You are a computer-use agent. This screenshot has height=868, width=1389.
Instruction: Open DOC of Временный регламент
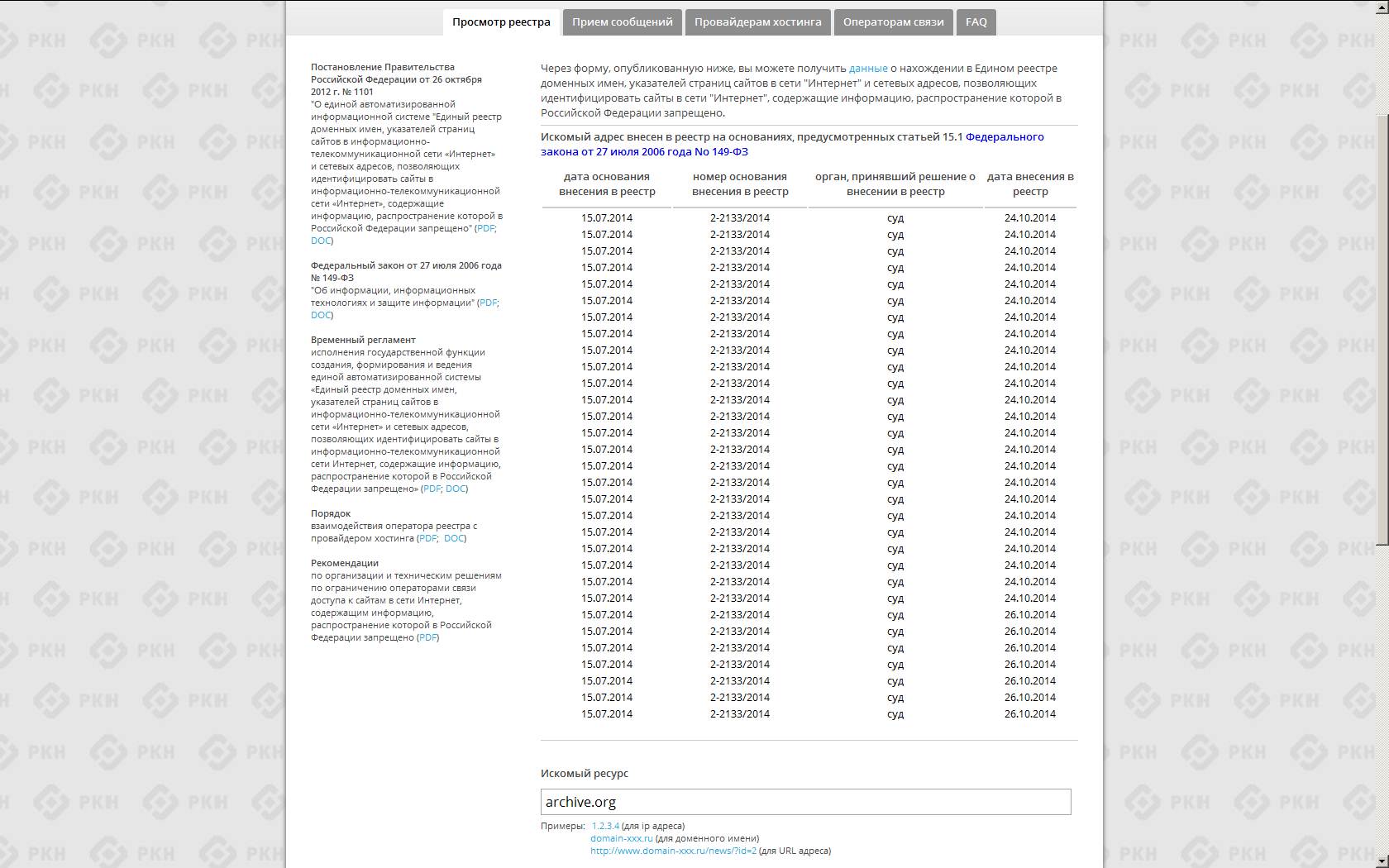[456, 489]
